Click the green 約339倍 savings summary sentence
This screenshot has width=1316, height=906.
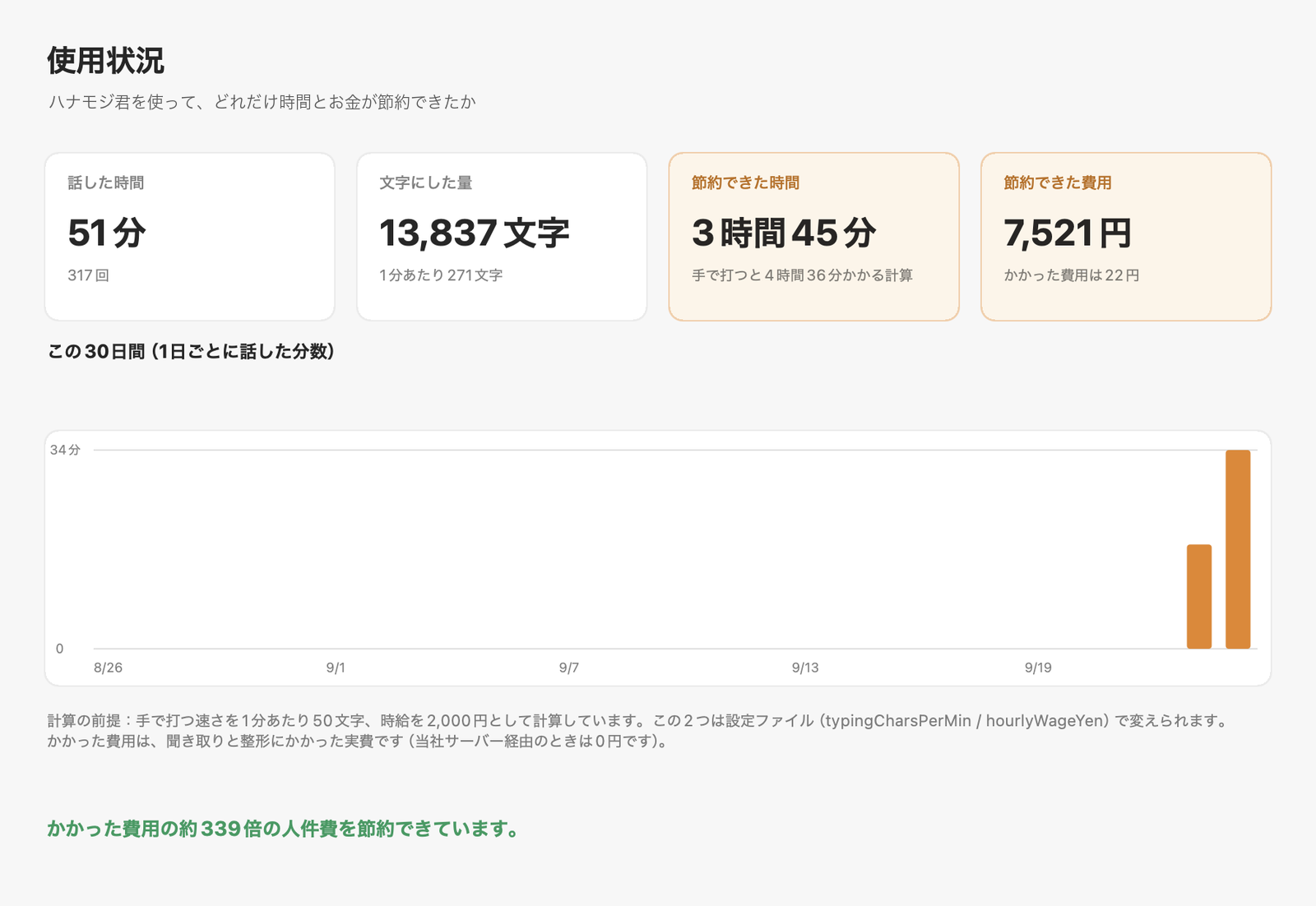point(284,829)
